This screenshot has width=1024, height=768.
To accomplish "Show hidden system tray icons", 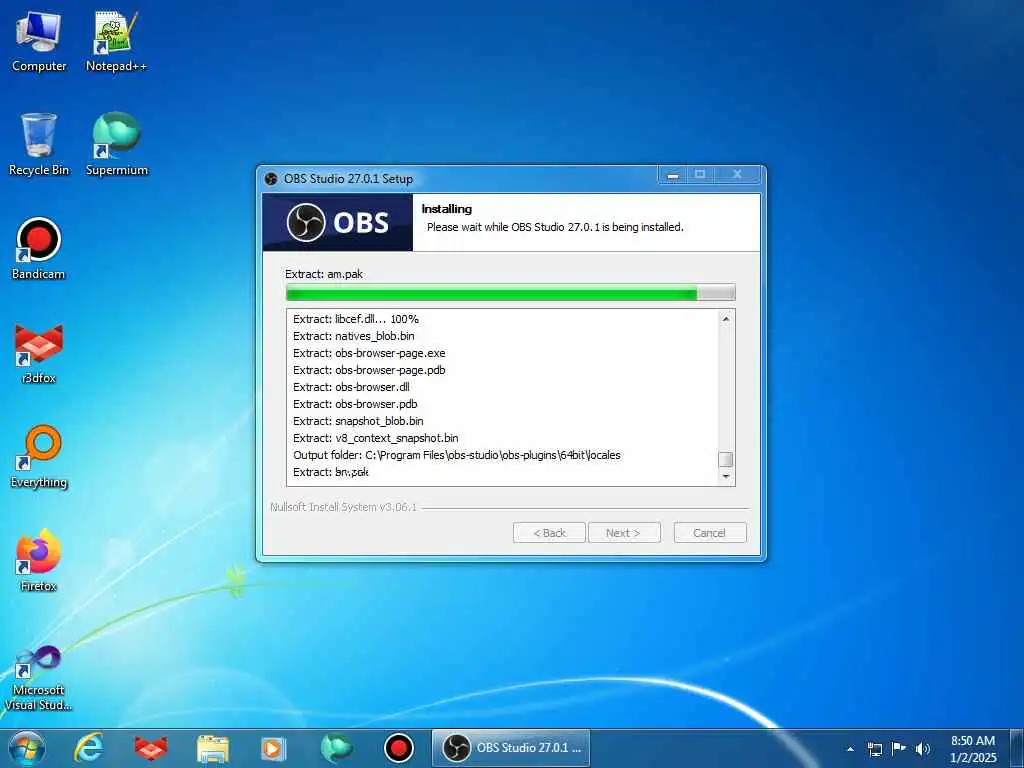I will [850, 749].
